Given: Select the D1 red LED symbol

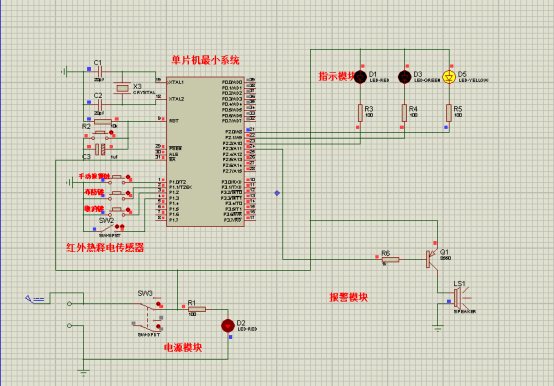Looking at the screenshot, I should [x=360, y=77].
